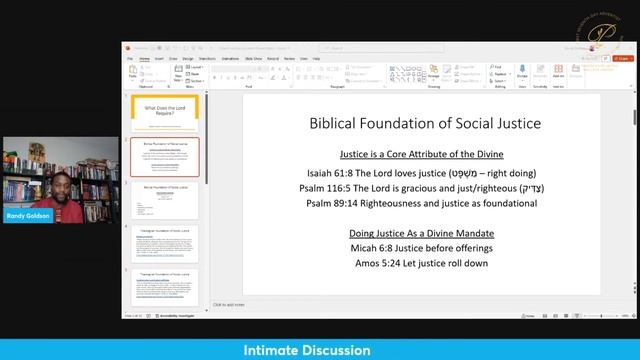Click the 'Psalm 116:5' line on slide
Screen dimensions: 640x360
[x=422, y=189]
